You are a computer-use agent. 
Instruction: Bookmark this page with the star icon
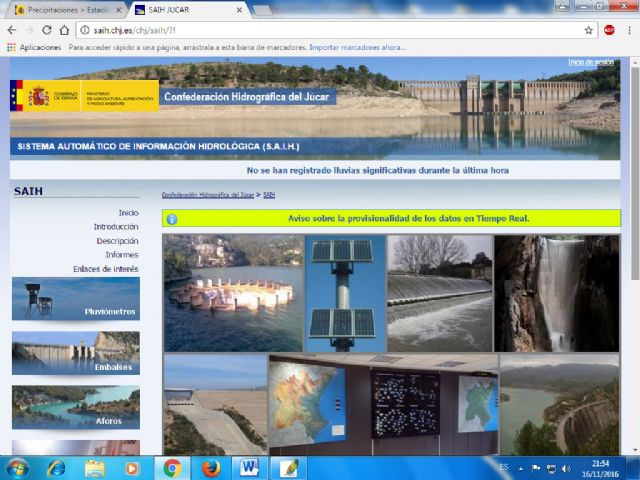(589, 30)
